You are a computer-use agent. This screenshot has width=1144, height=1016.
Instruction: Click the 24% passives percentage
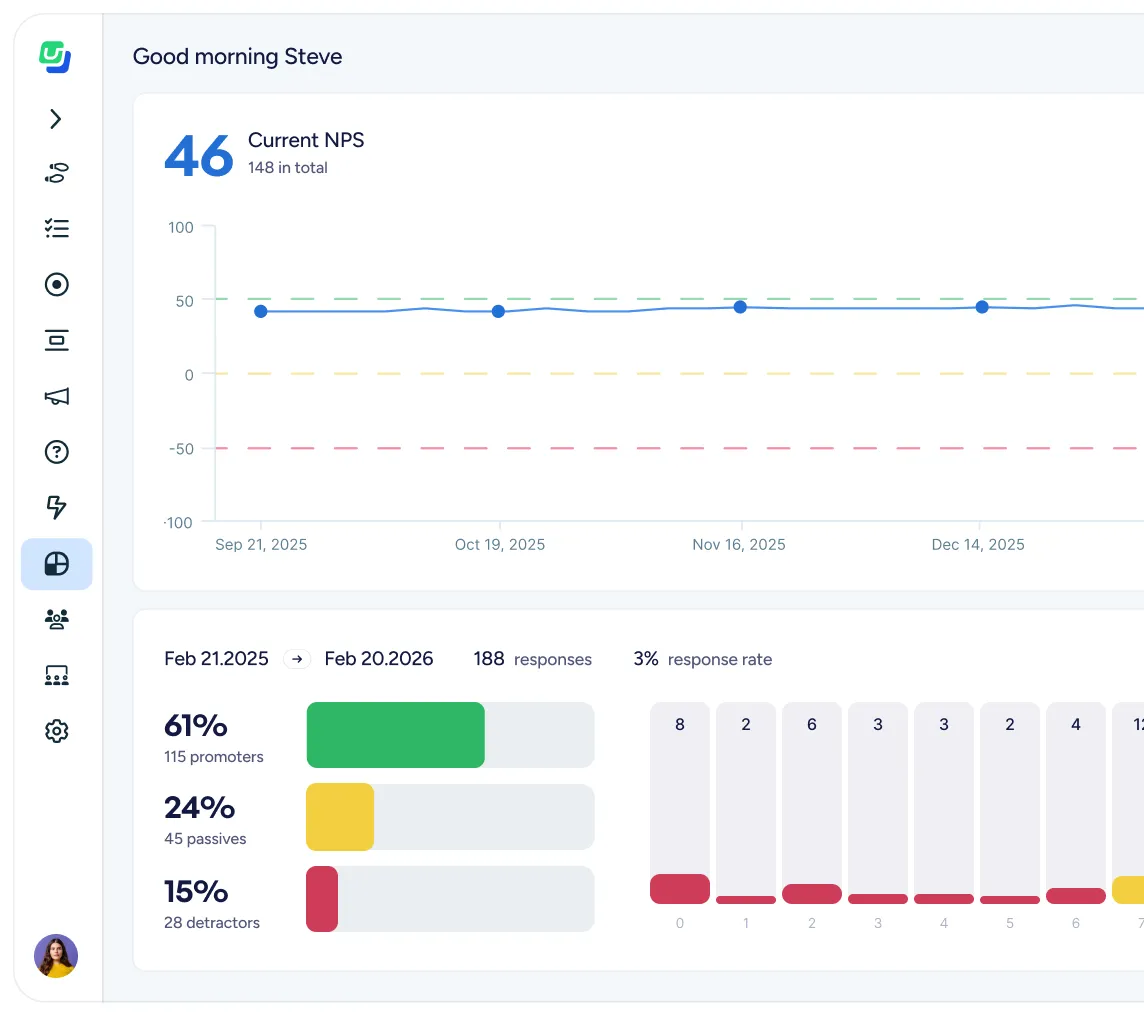click(199, 807)
